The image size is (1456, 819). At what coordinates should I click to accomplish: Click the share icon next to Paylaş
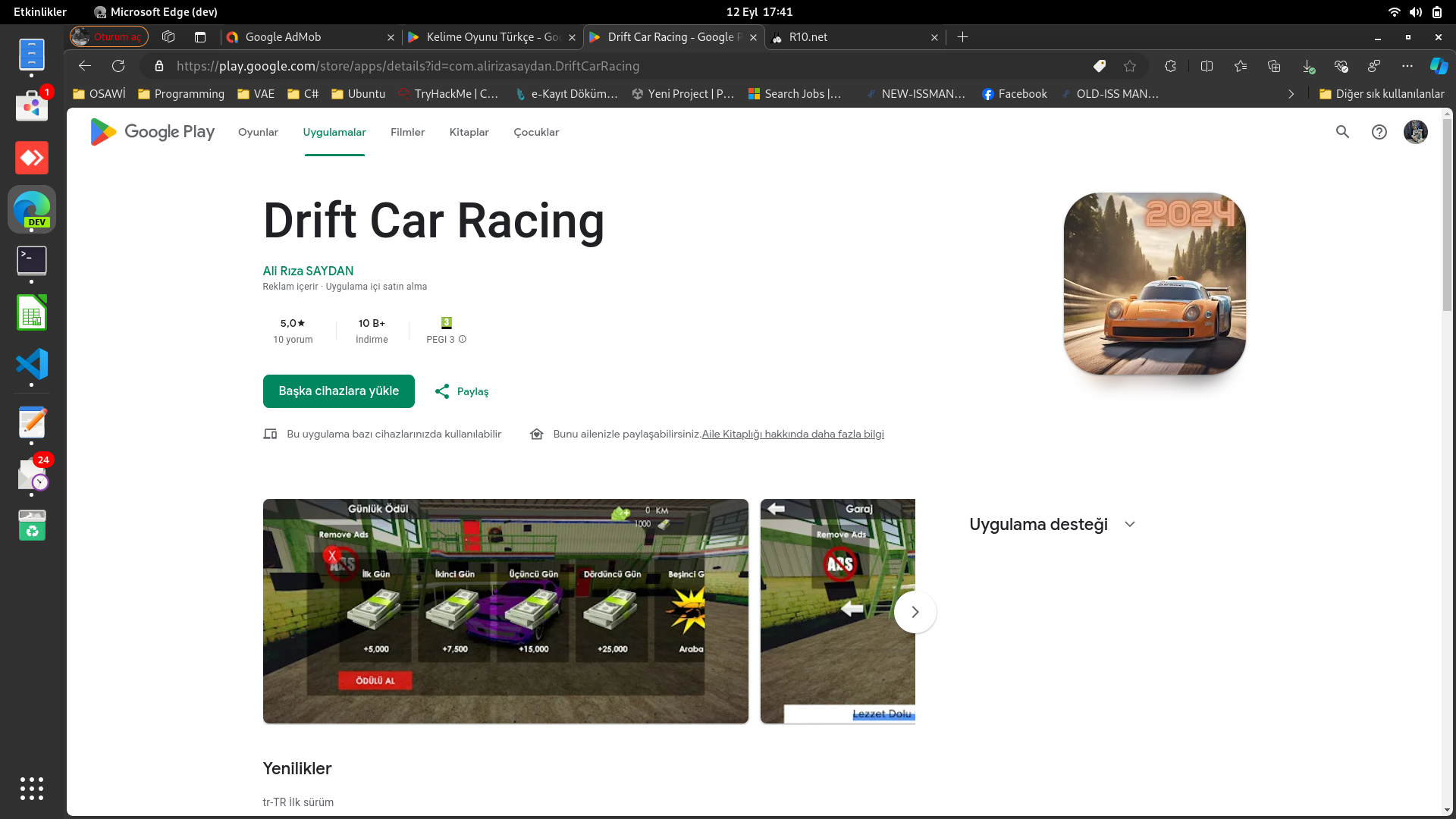click(x=442, y=391)
